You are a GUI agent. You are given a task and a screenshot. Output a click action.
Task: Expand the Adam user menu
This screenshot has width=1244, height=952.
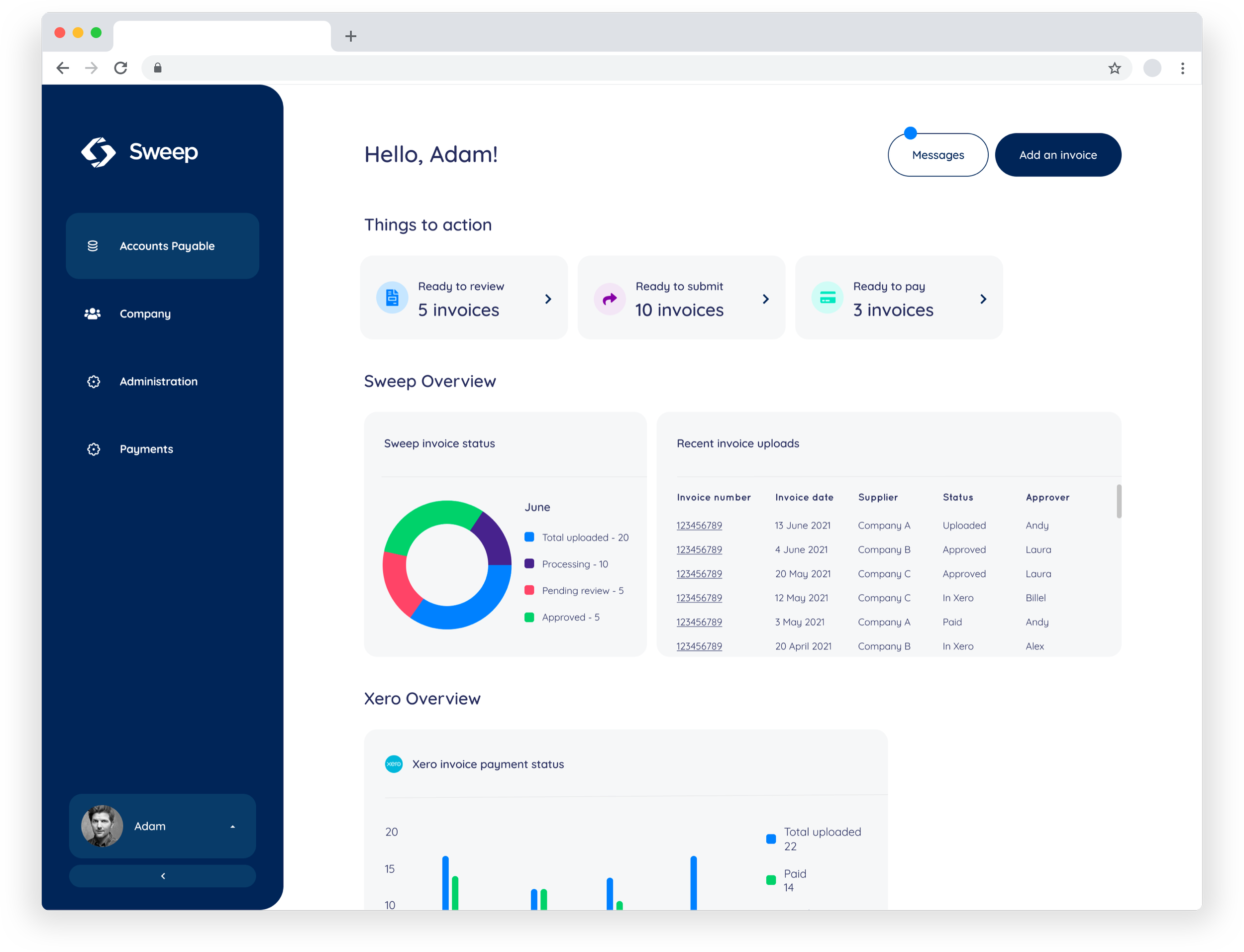pyautogui.click(x=232, y=827)
